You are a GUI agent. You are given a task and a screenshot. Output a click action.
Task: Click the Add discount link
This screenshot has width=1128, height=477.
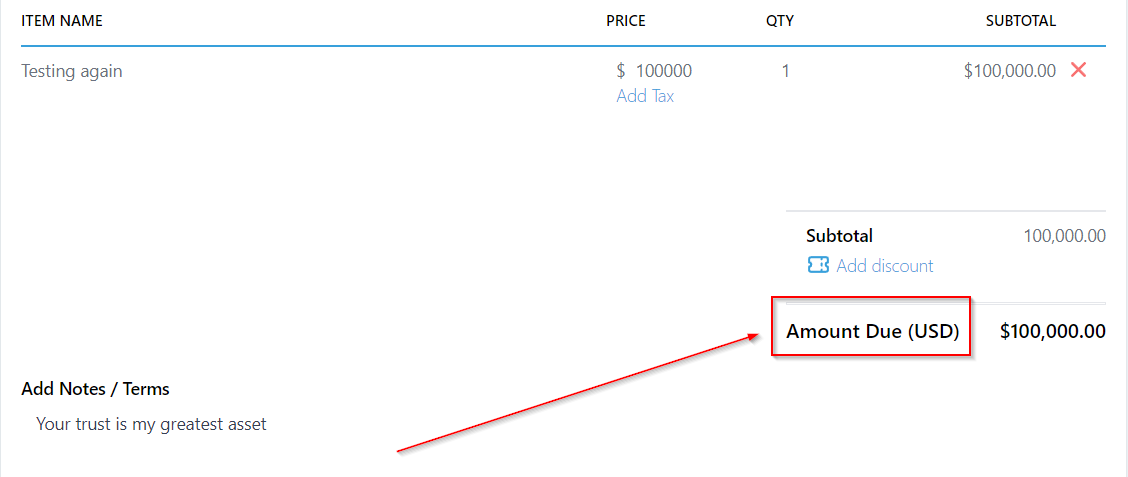pos(884,265)
